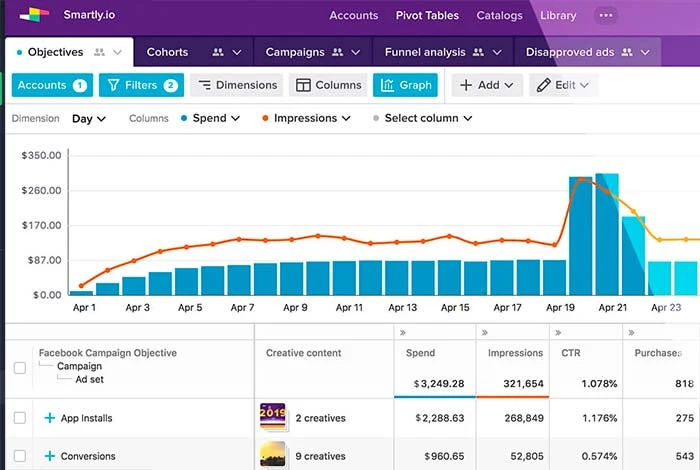Open the three-dot more menu in header
The width and height of the screenshot is (700, 470).
point(605,16)
